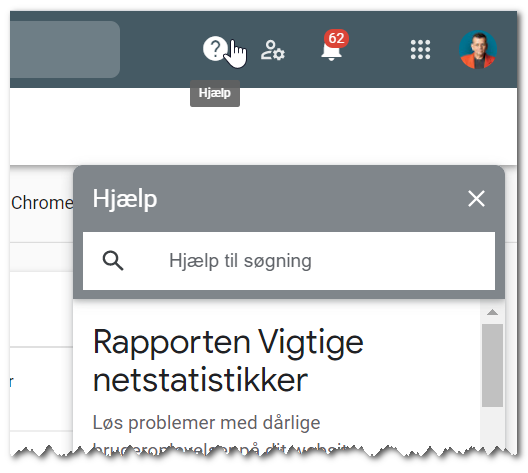
Task: Click the Hjælp tooltip label
Action: point(215,93)
